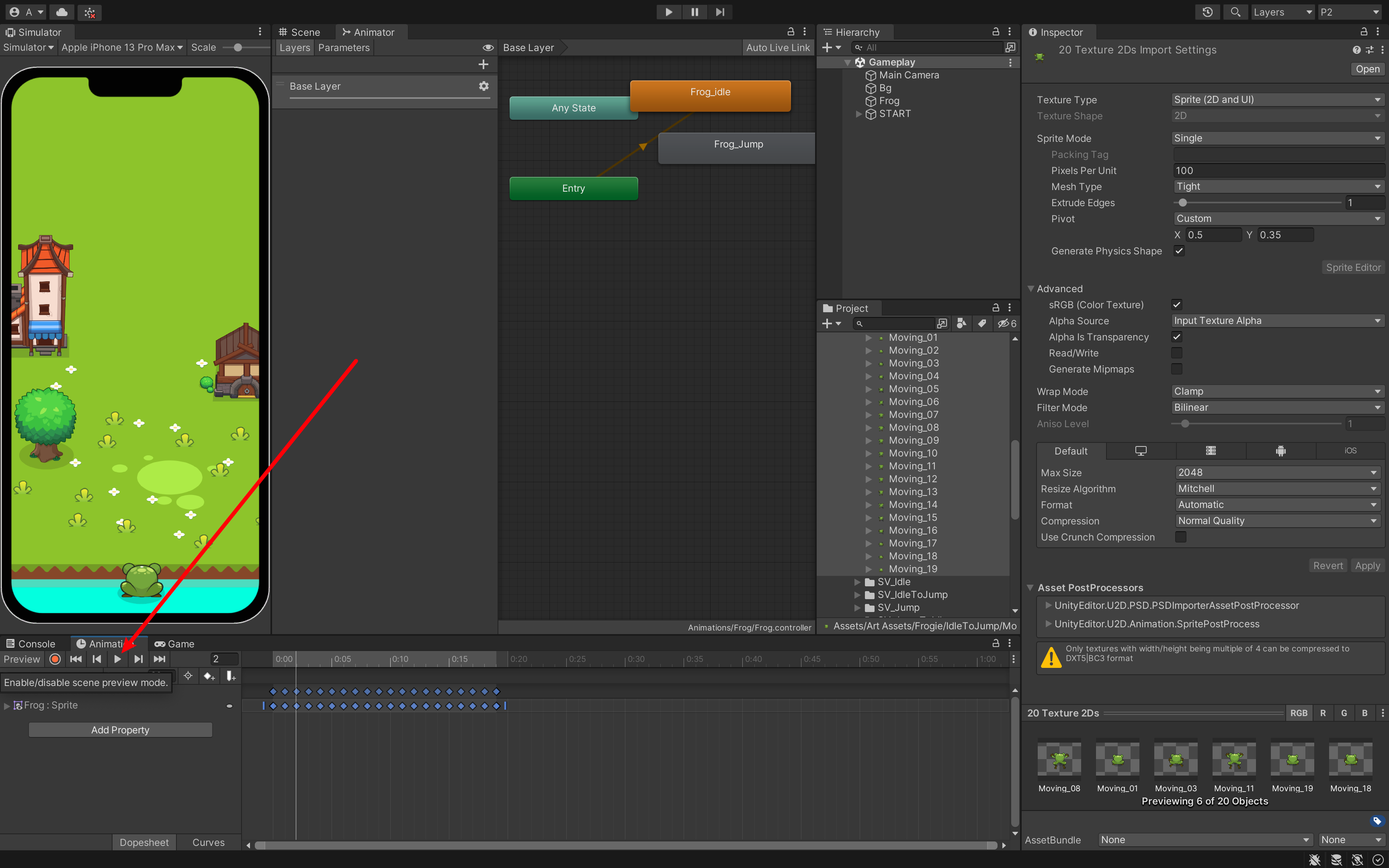Open the undo history icon
Viewport: 1389px width, 868px height.
(x=1208, y=12)
